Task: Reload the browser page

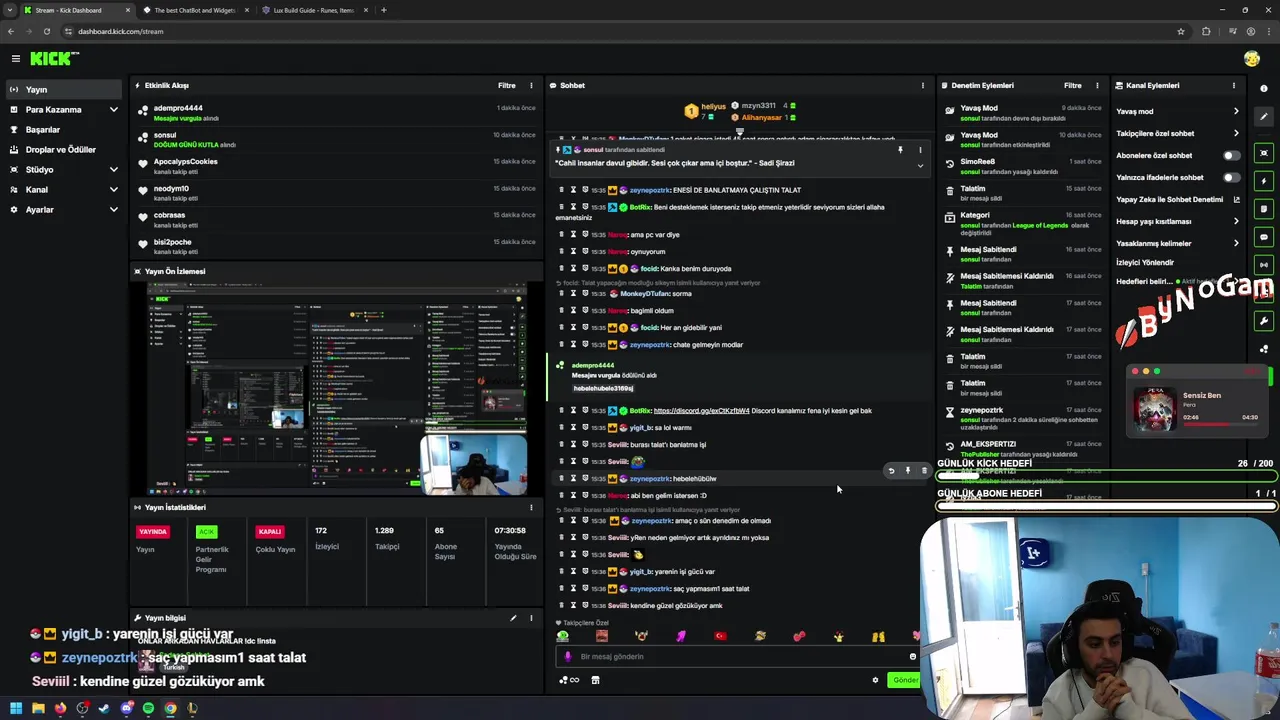Action: coord(46,31)
